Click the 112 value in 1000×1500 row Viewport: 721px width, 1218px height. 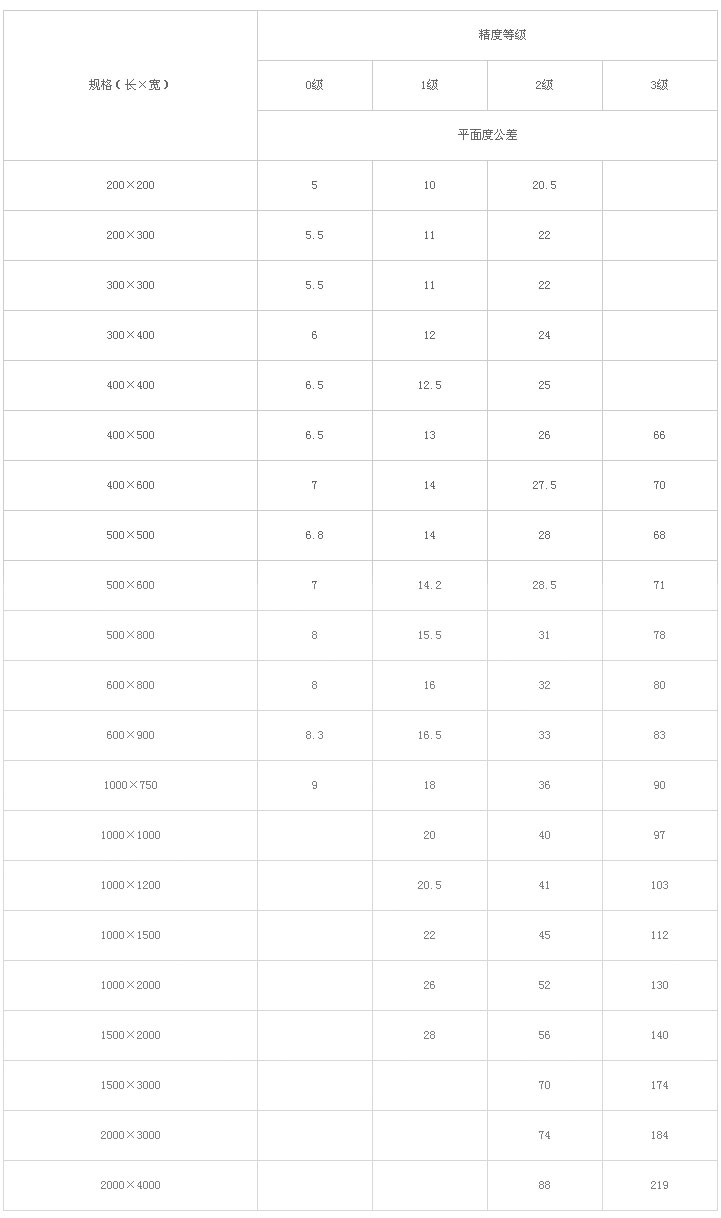(660, 935)
